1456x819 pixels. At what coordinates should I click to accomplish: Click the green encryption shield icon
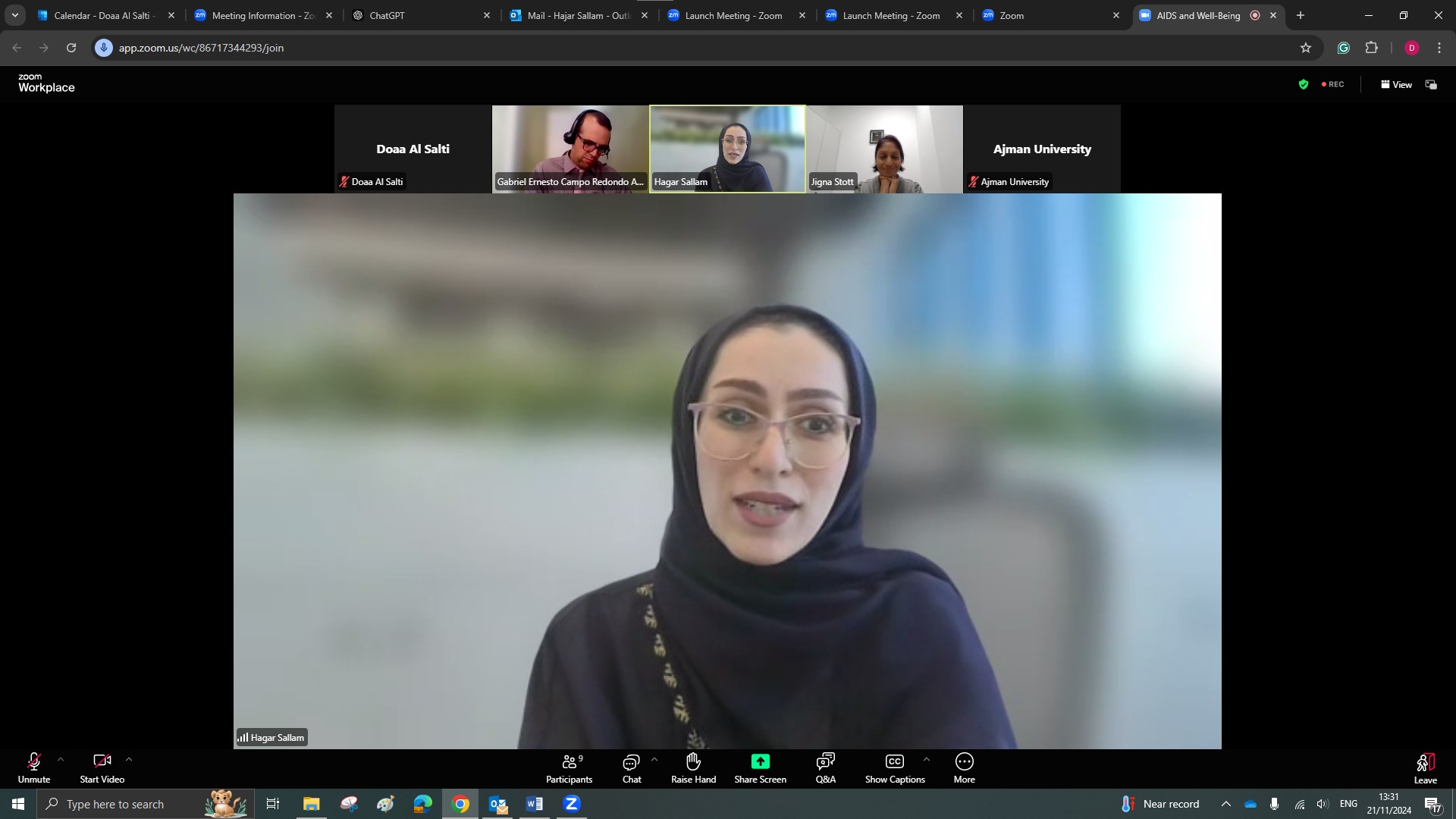click(x=1303, y=85)
